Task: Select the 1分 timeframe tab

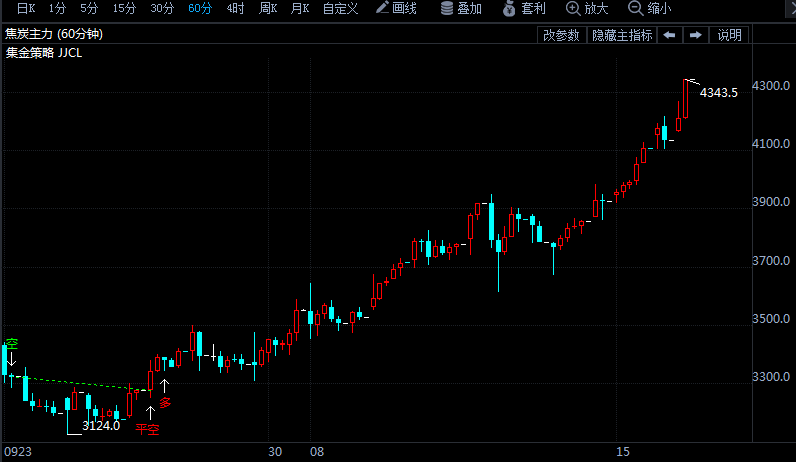Action: pyautogui.click(x=57, y=8)
